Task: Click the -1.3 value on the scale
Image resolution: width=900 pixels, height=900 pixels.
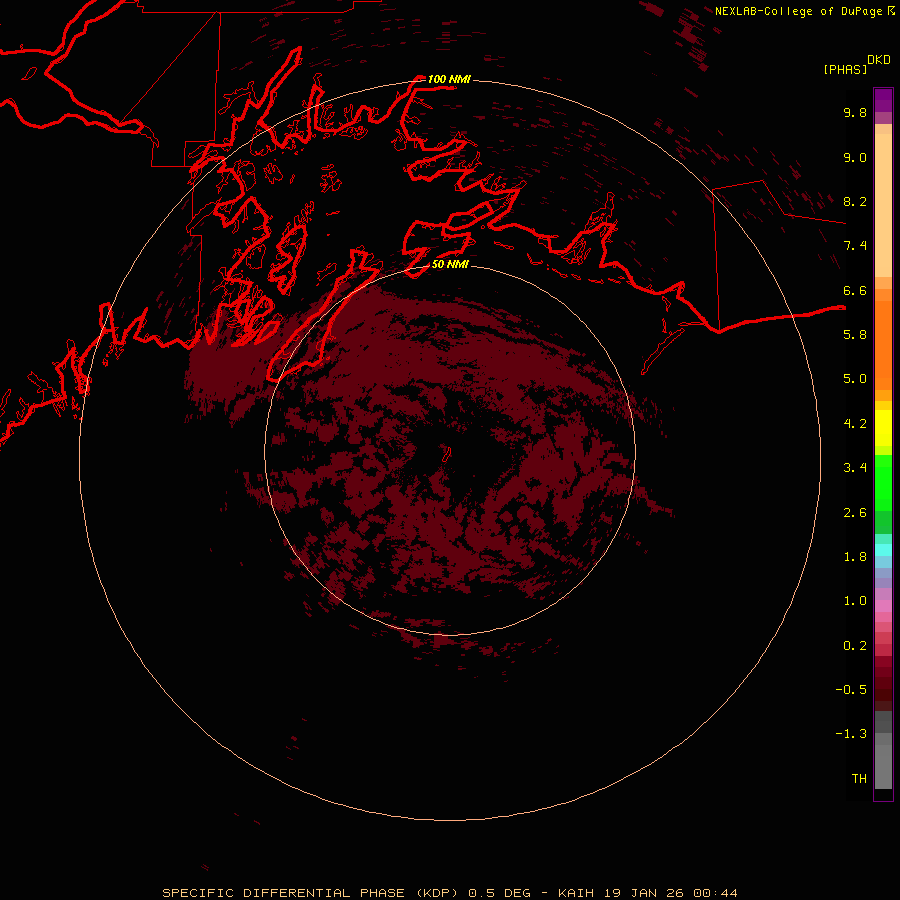Action: [x=851, y=734]
